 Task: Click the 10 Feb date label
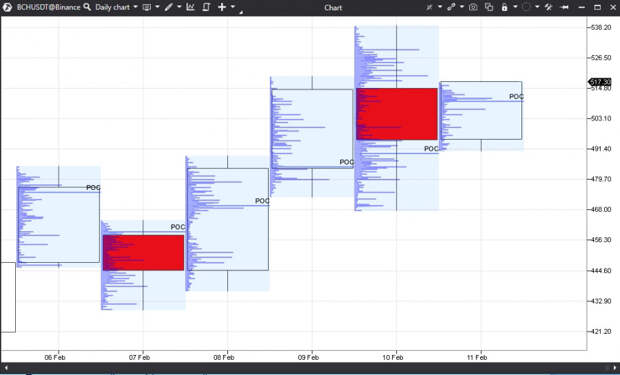point(392,358)
